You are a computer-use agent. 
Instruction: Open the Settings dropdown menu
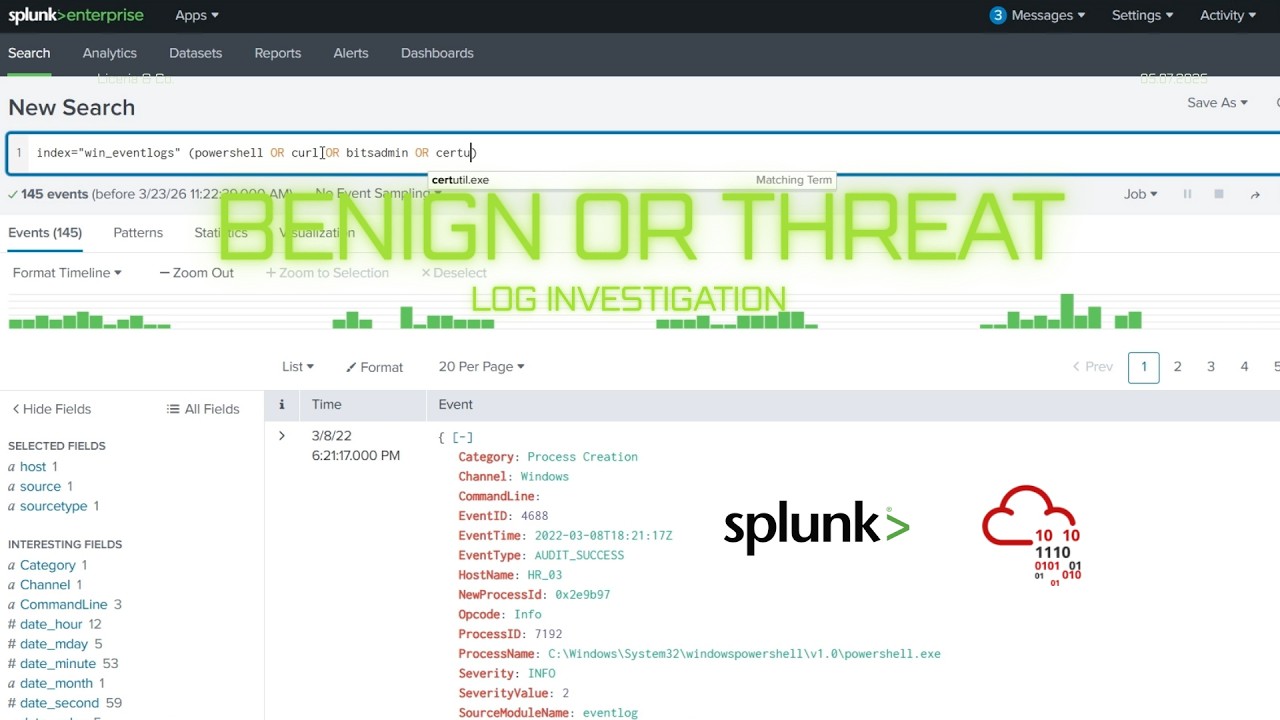coord(1142,15)
